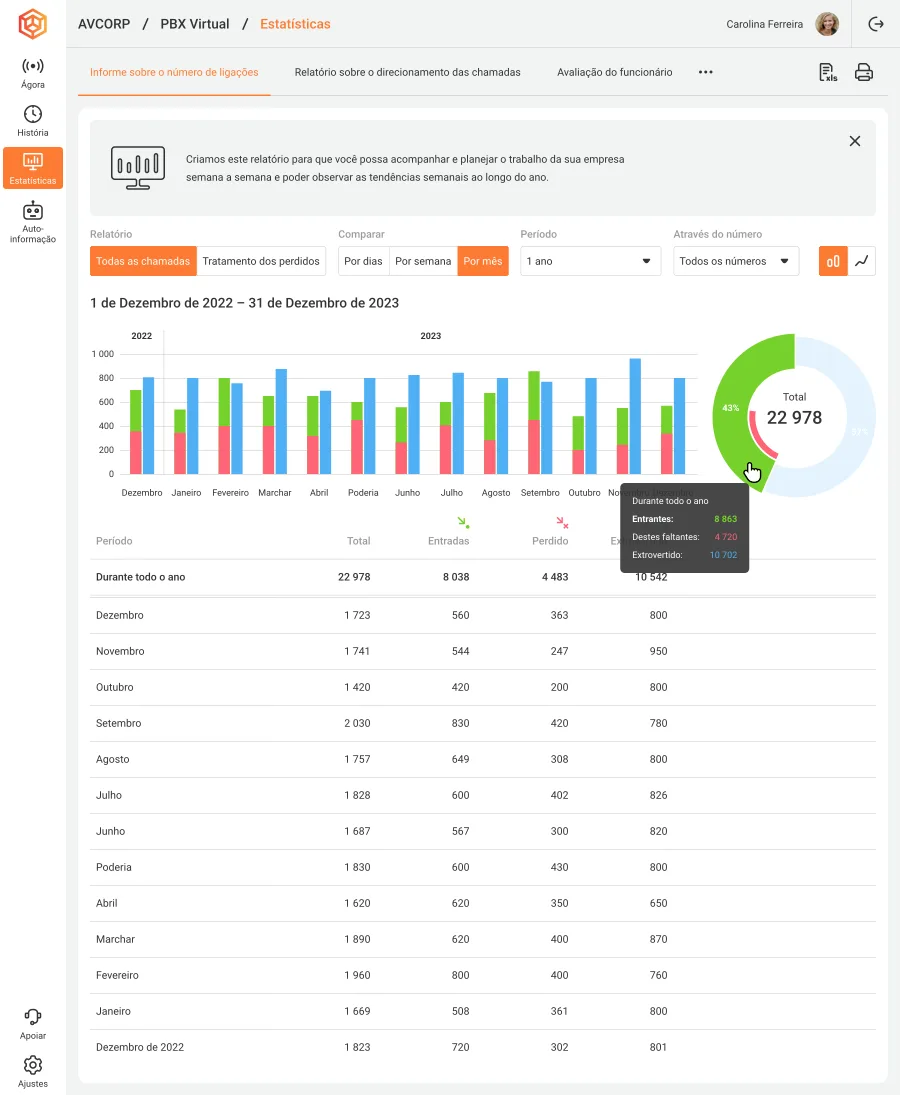
Task: Close the report info banner
Action: pyautogui.click(x=855, y=141)
